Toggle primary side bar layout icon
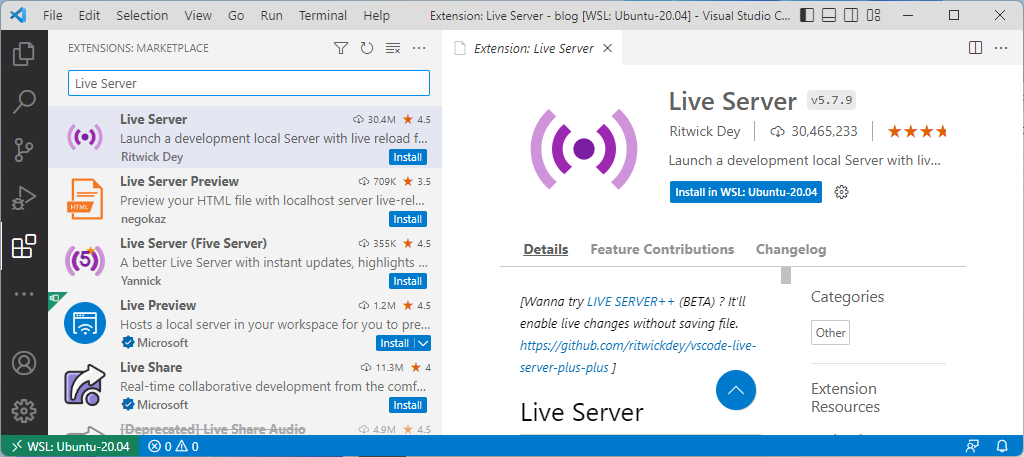1024x457 pixels. pos(807,14)
